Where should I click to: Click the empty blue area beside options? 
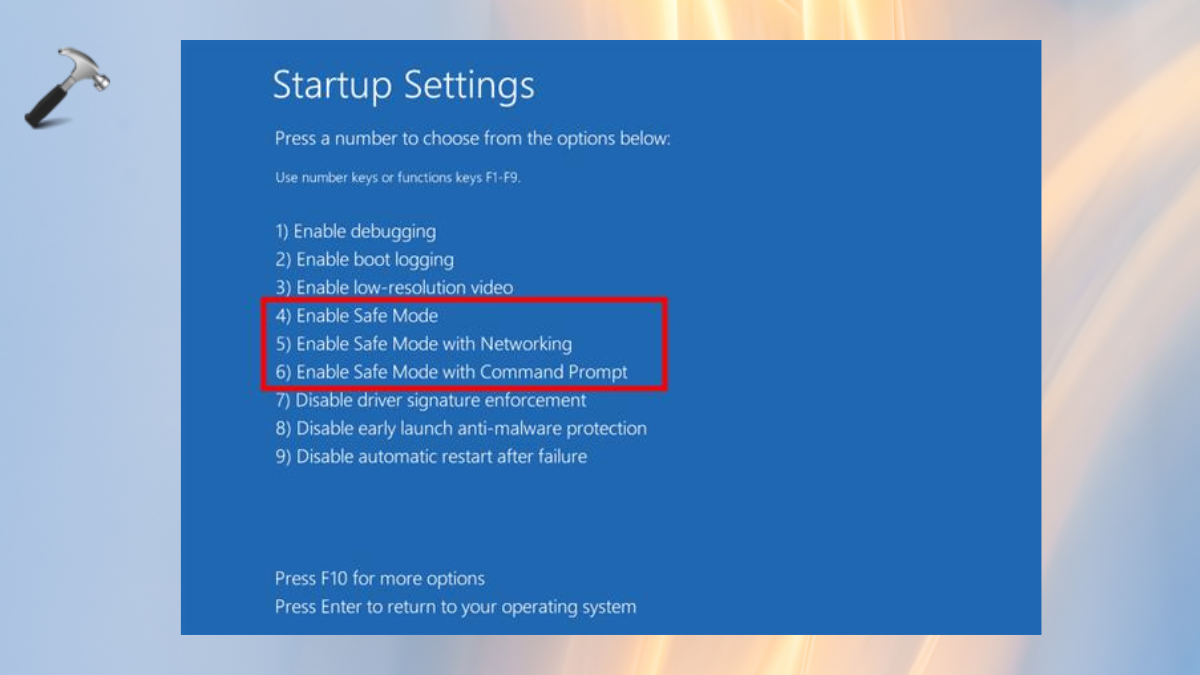[x=850, y=350]
